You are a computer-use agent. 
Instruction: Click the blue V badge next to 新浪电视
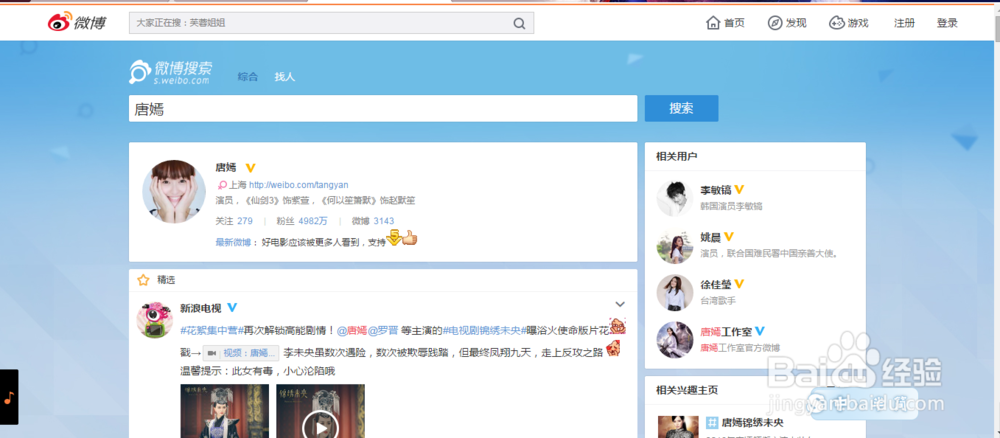tap(232, 308)
